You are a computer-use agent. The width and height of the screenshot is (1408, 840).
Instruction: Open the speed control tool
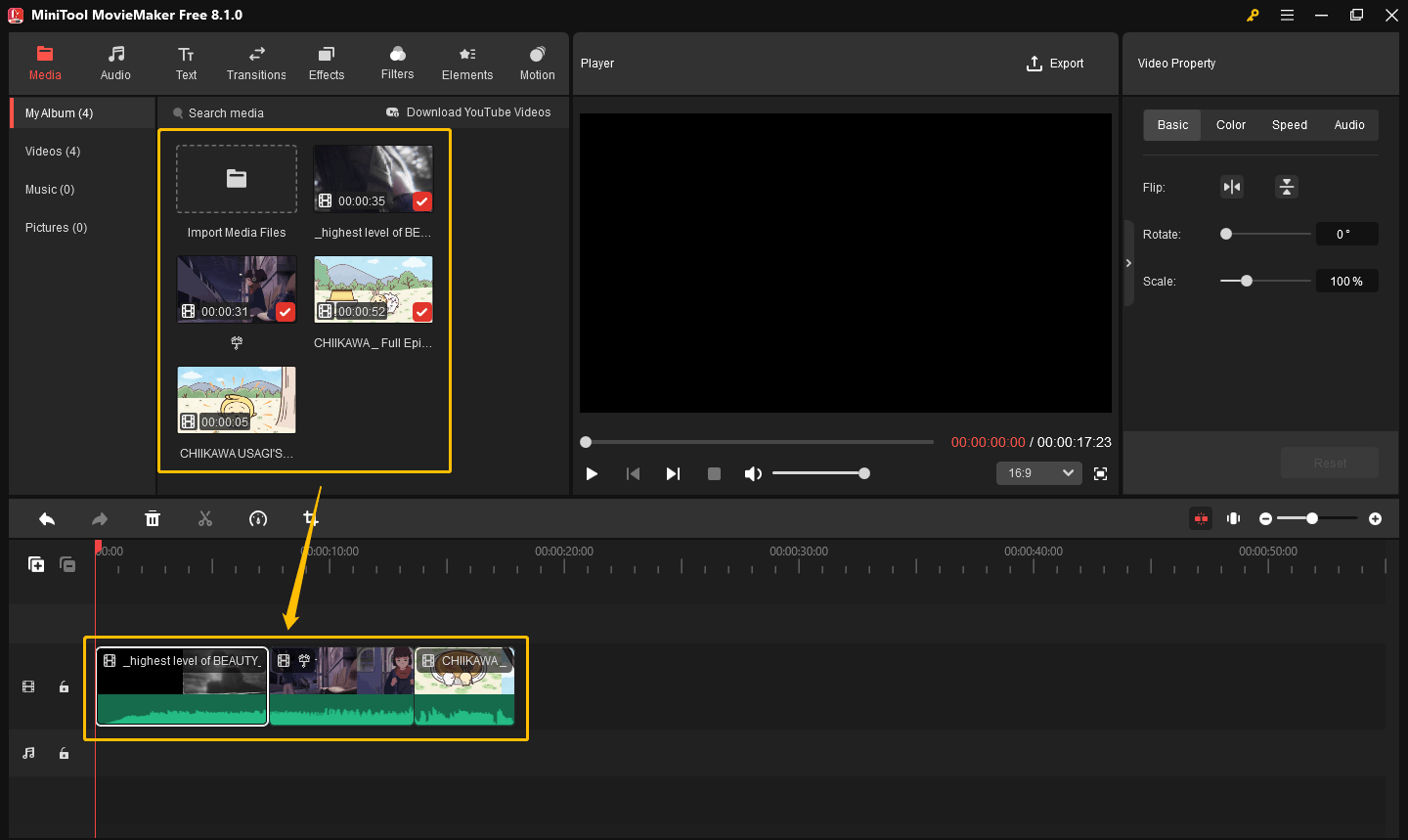point(258,518)
